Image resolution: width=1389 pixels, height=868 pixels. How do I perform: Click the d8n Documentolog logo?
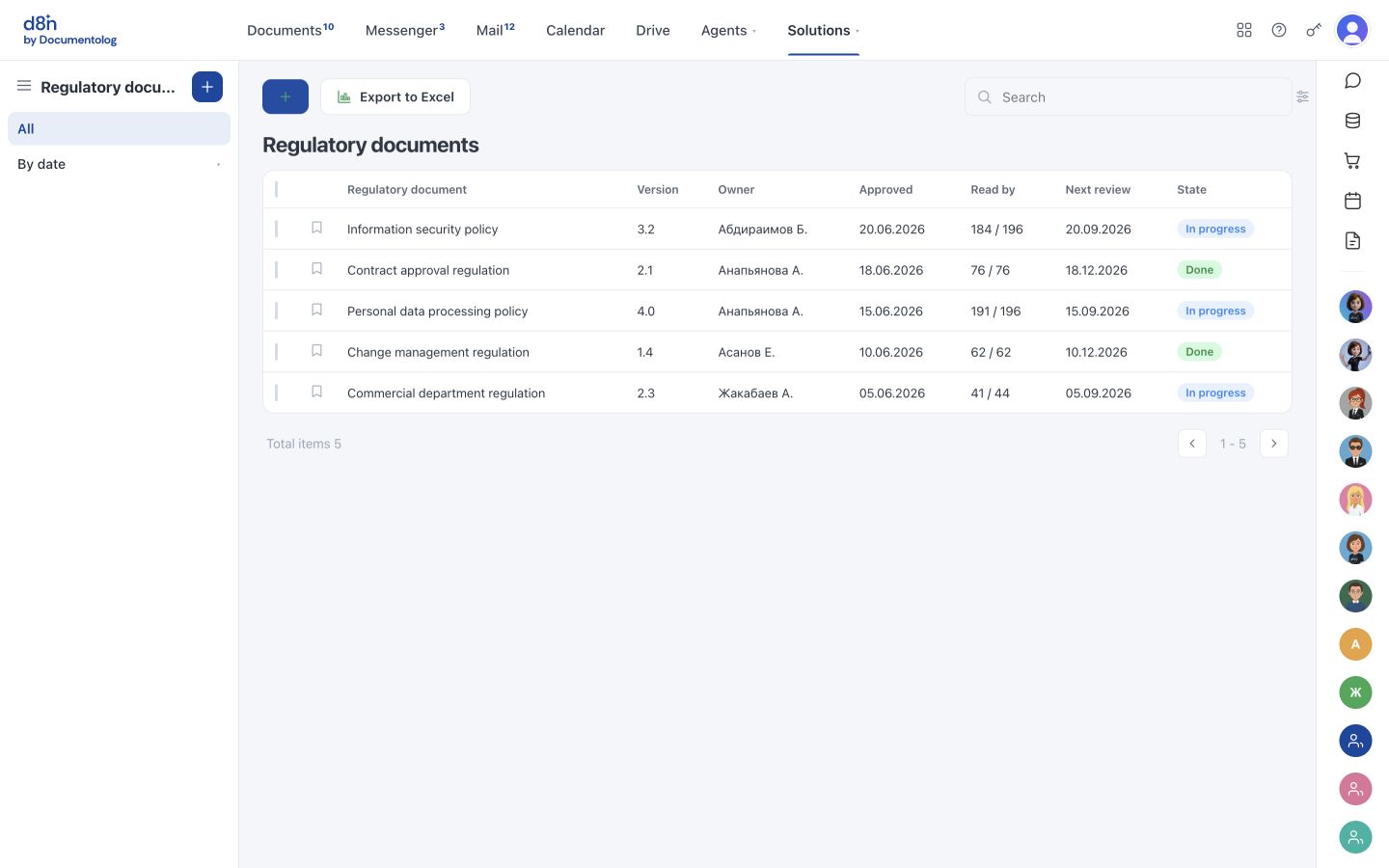[x=69, y=30]
